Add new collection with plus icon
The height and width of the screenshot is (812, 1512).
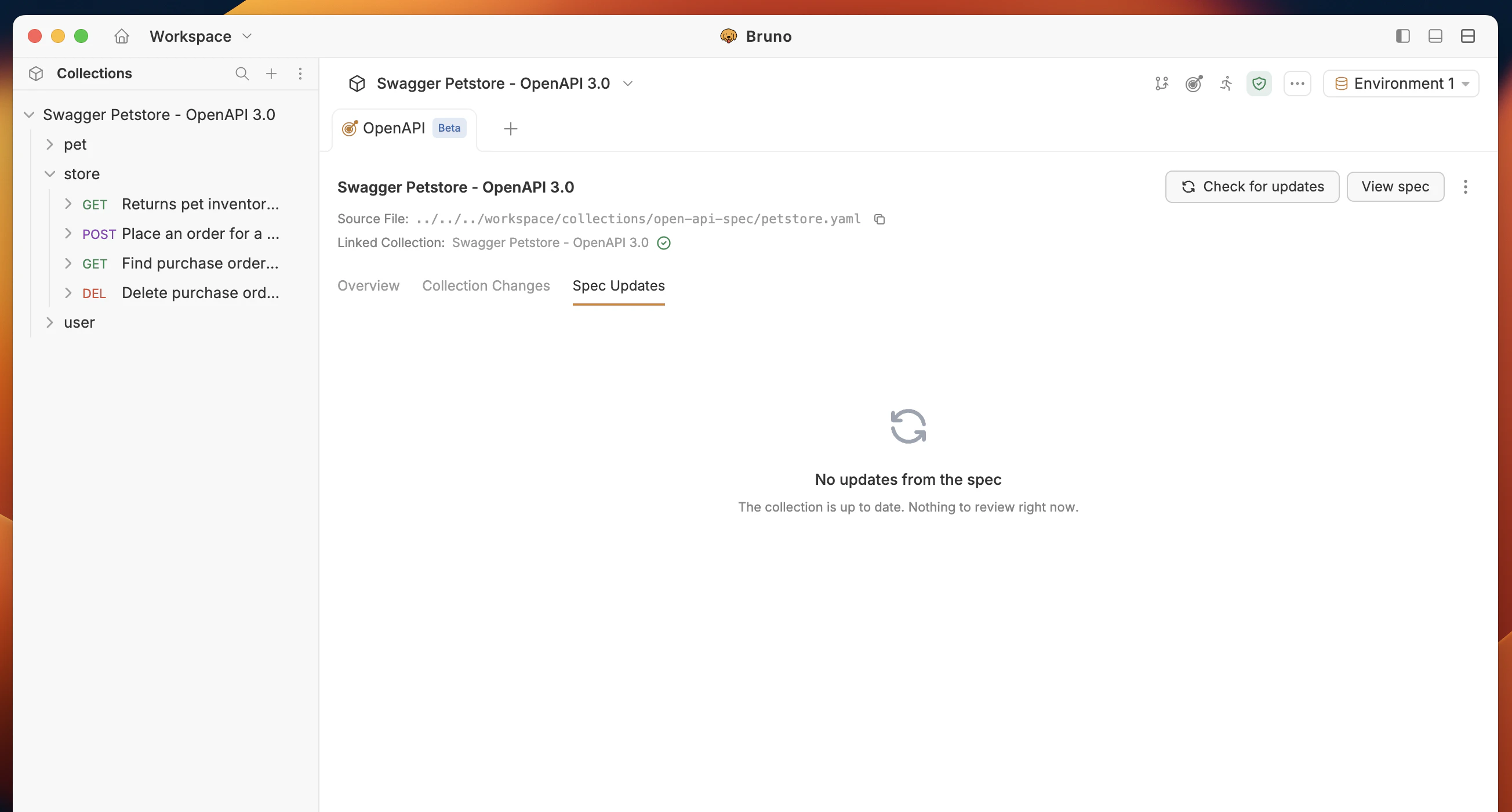pyautogui.click(x=271, y=74)
